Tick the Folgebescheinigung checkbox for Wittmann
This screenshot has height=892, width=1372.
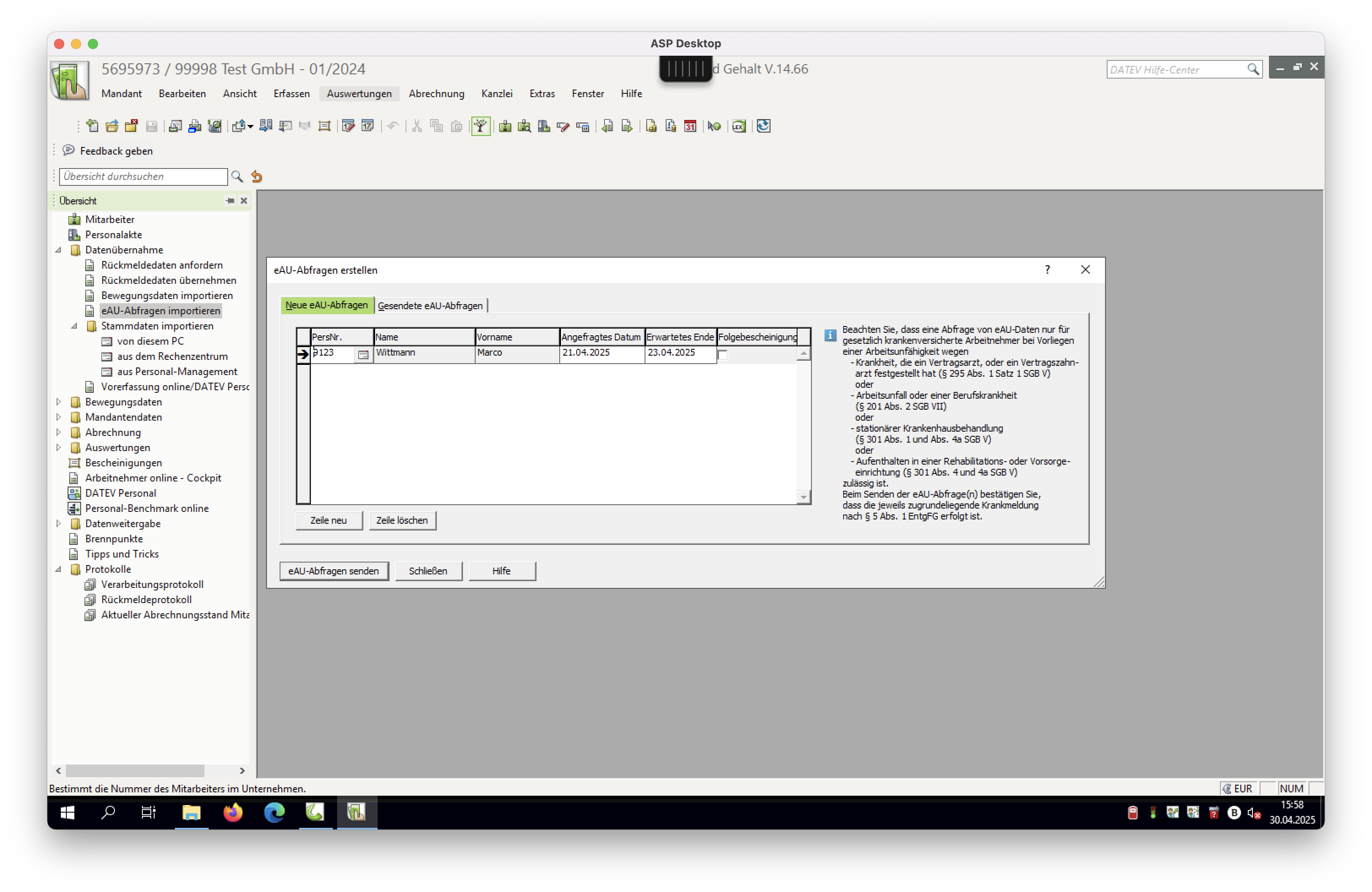pyautogui.click(x=723, y=354)
